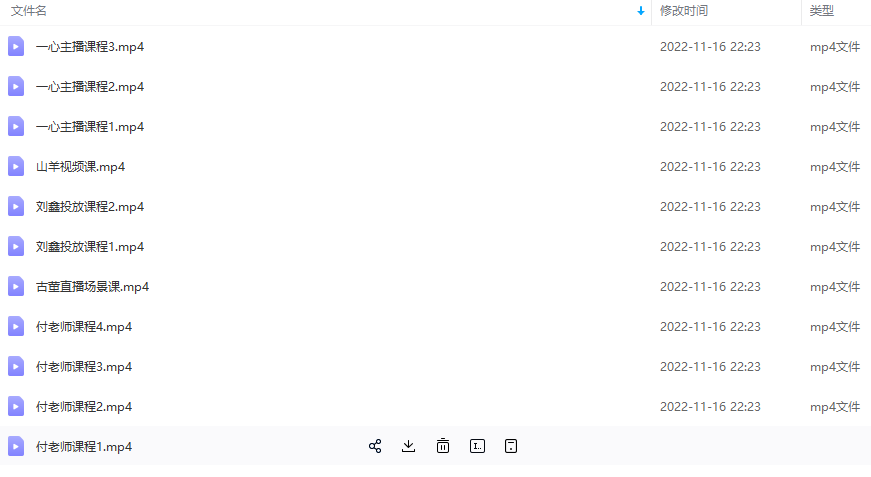The width and height of the screenshot is (871, 477).
Task: Click rename icon for 付老师课程1.mp4
Action: [x=477, y=446]
